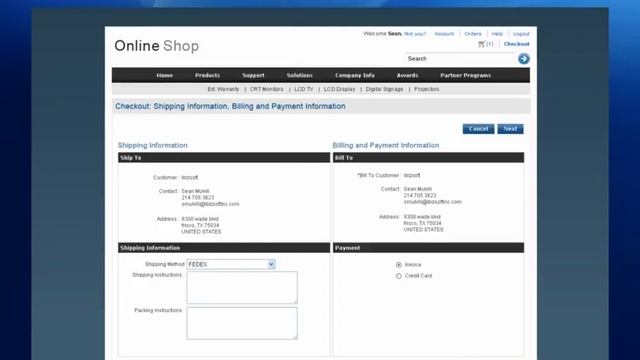Click the Next button

[x=510, y=129]
